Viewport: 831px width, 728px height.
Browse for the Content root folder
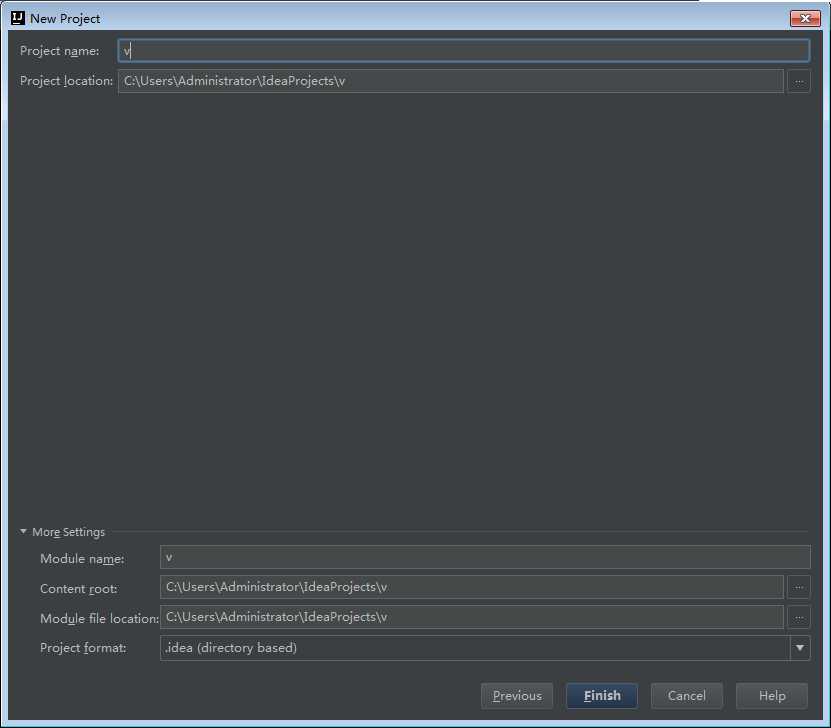coord(799,587)
